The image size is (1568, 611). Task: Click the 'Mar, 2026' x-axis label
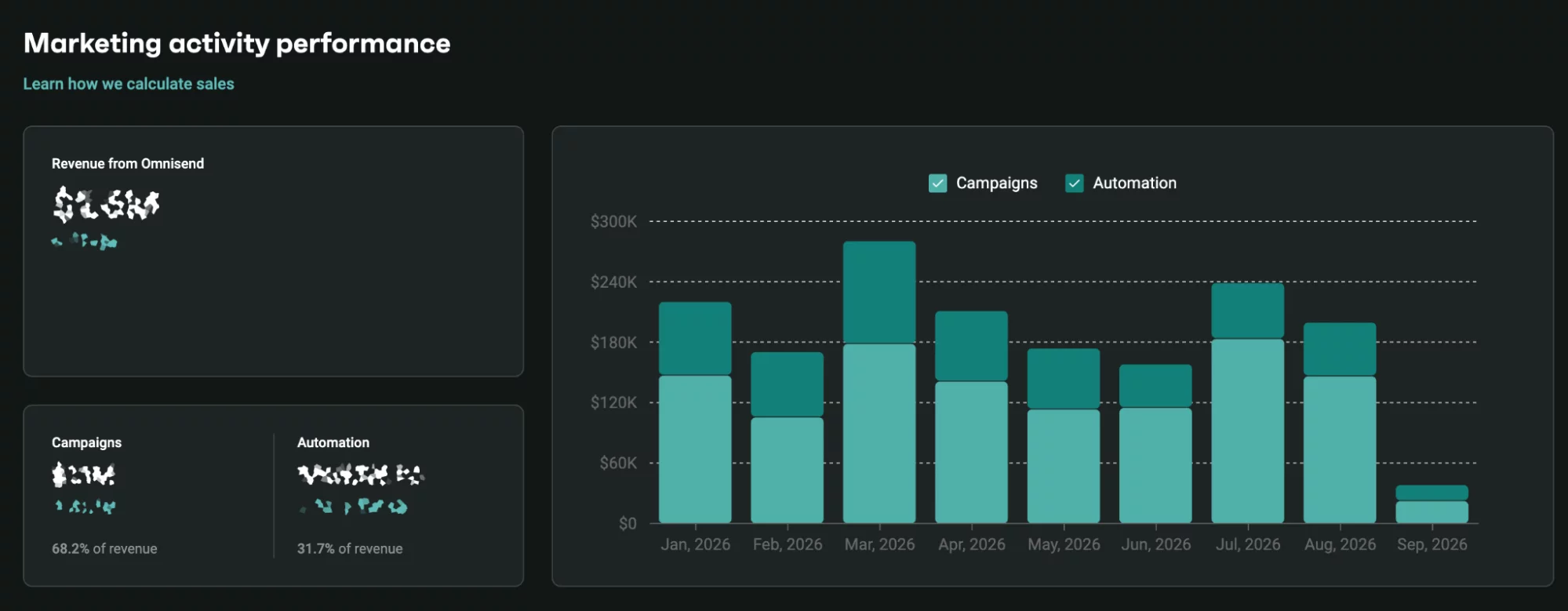point(879,544)
